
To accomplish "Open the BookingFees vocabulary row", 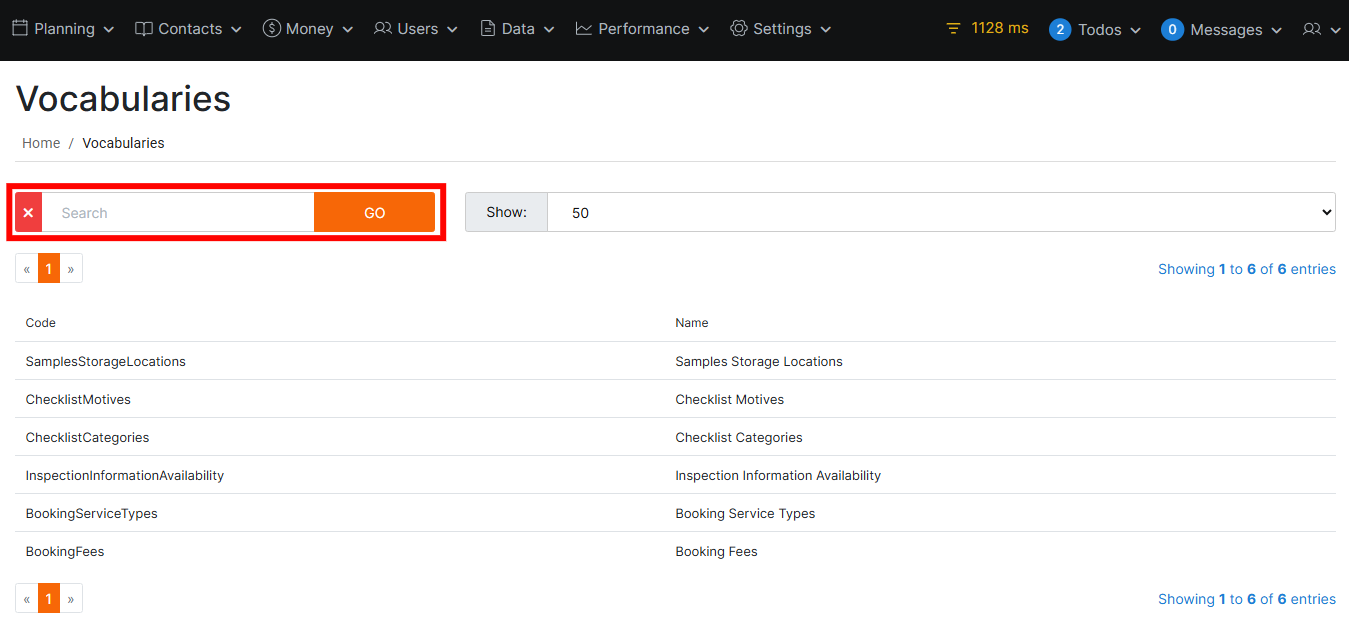I will click(x=65, y=552).
